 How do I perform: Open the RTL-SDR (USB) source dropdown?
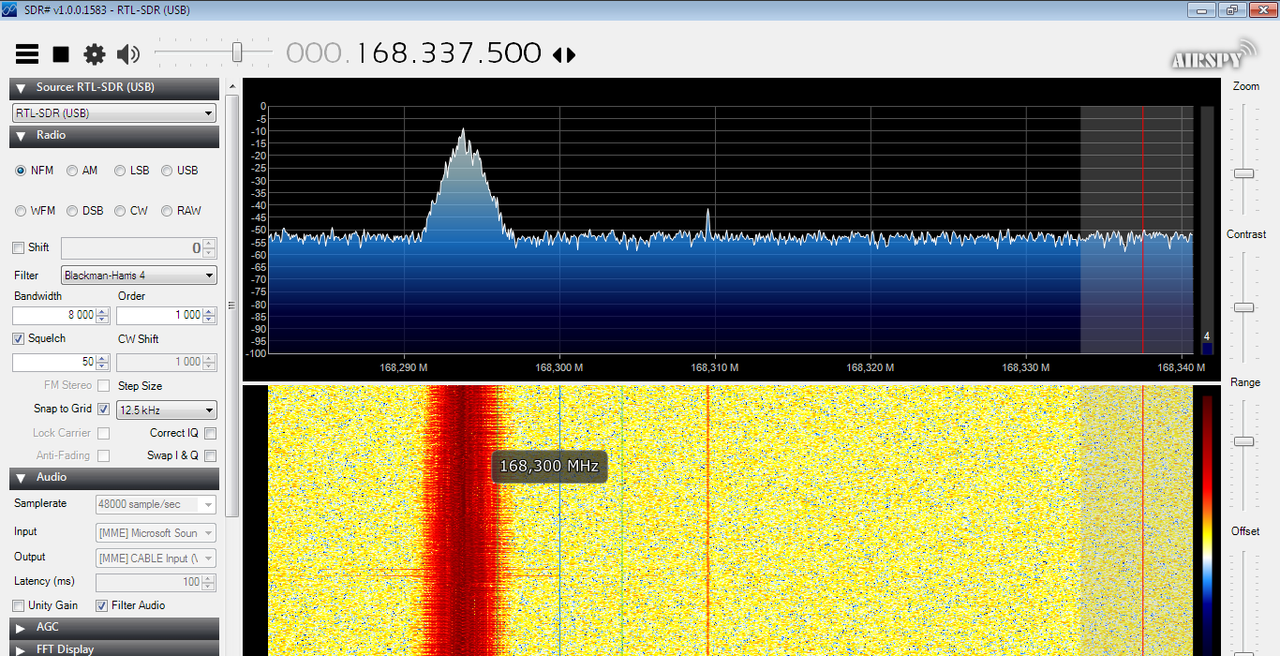pos(114,113)
